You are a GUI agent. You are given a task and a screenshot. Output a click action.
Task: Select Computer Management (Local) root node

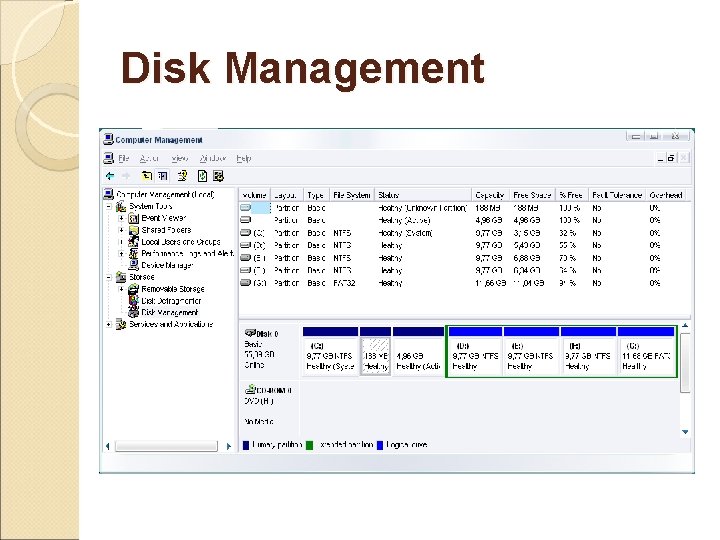165,195
